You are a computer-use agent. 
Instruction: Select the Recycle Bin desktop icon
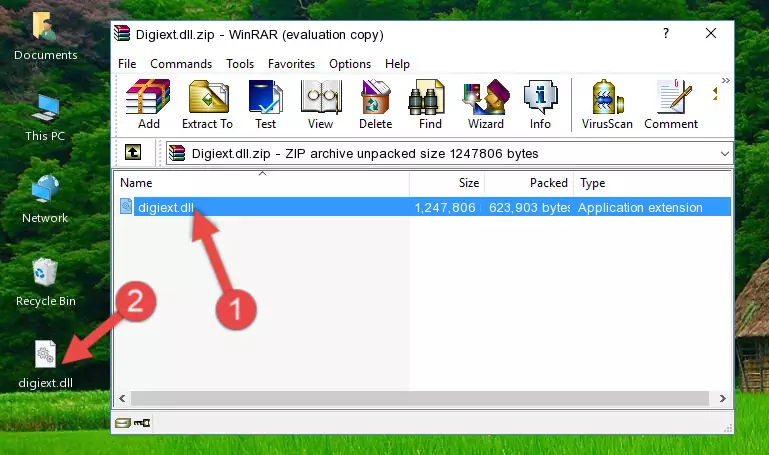point(46,282)
